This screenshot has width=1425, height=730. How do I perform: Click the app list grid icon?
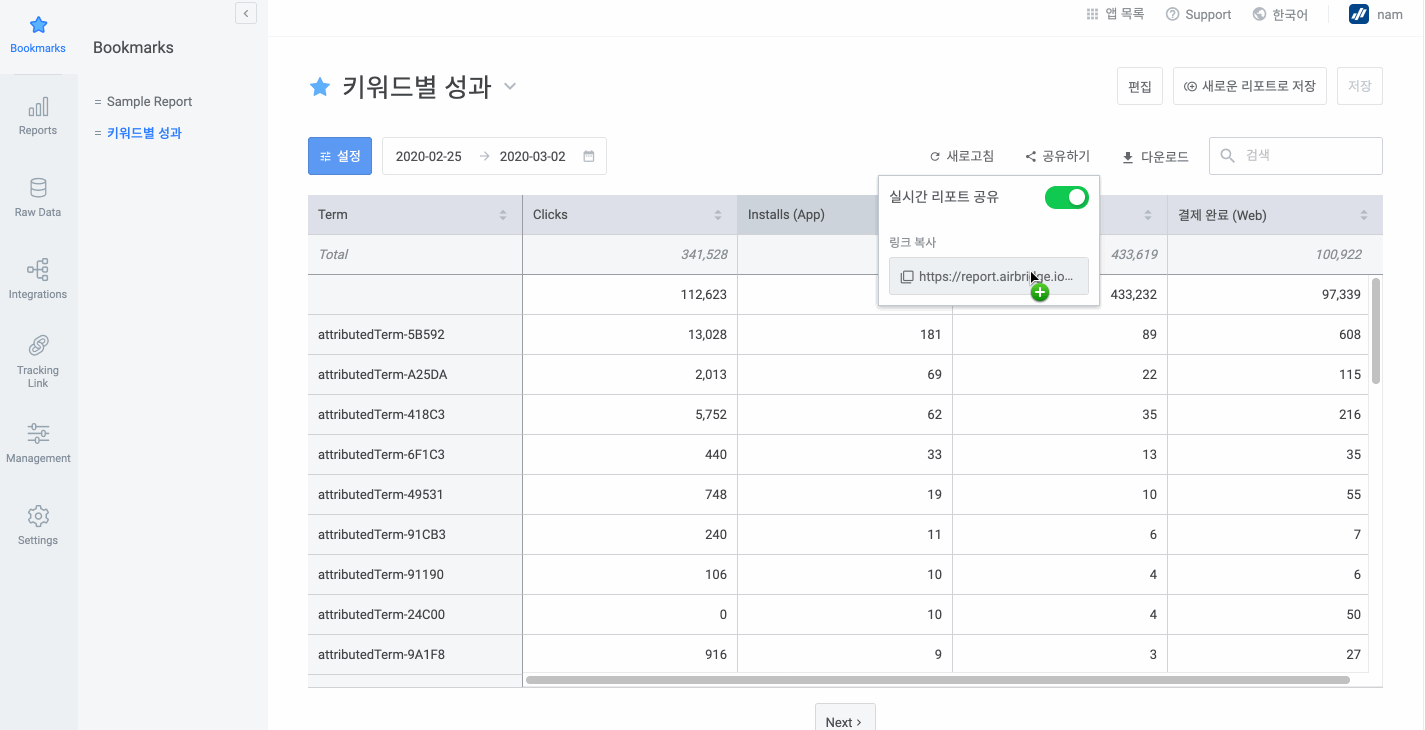[x=1093, y=14]
